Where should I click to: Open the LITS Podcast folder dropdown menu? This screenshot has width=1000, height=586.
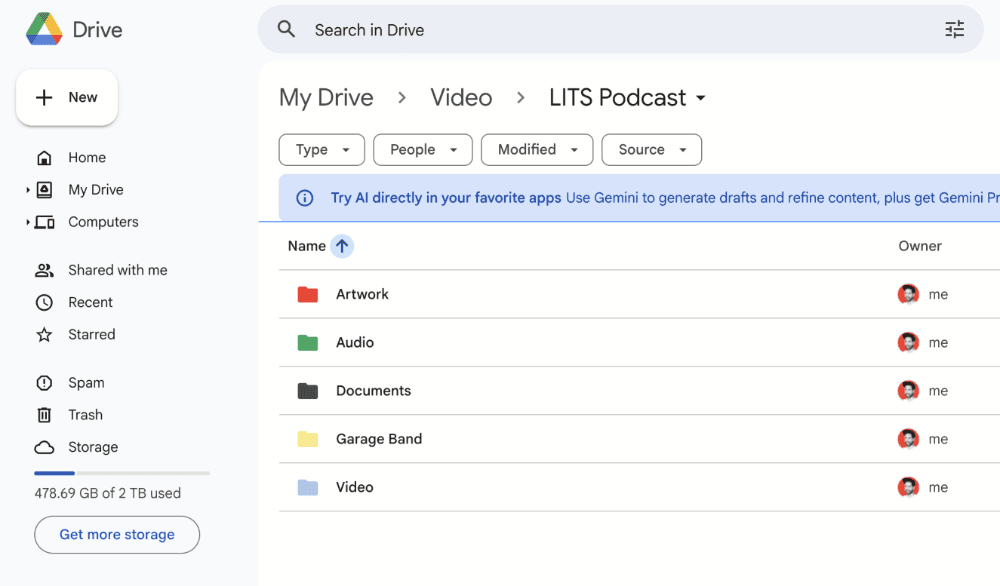pos(700,98)
